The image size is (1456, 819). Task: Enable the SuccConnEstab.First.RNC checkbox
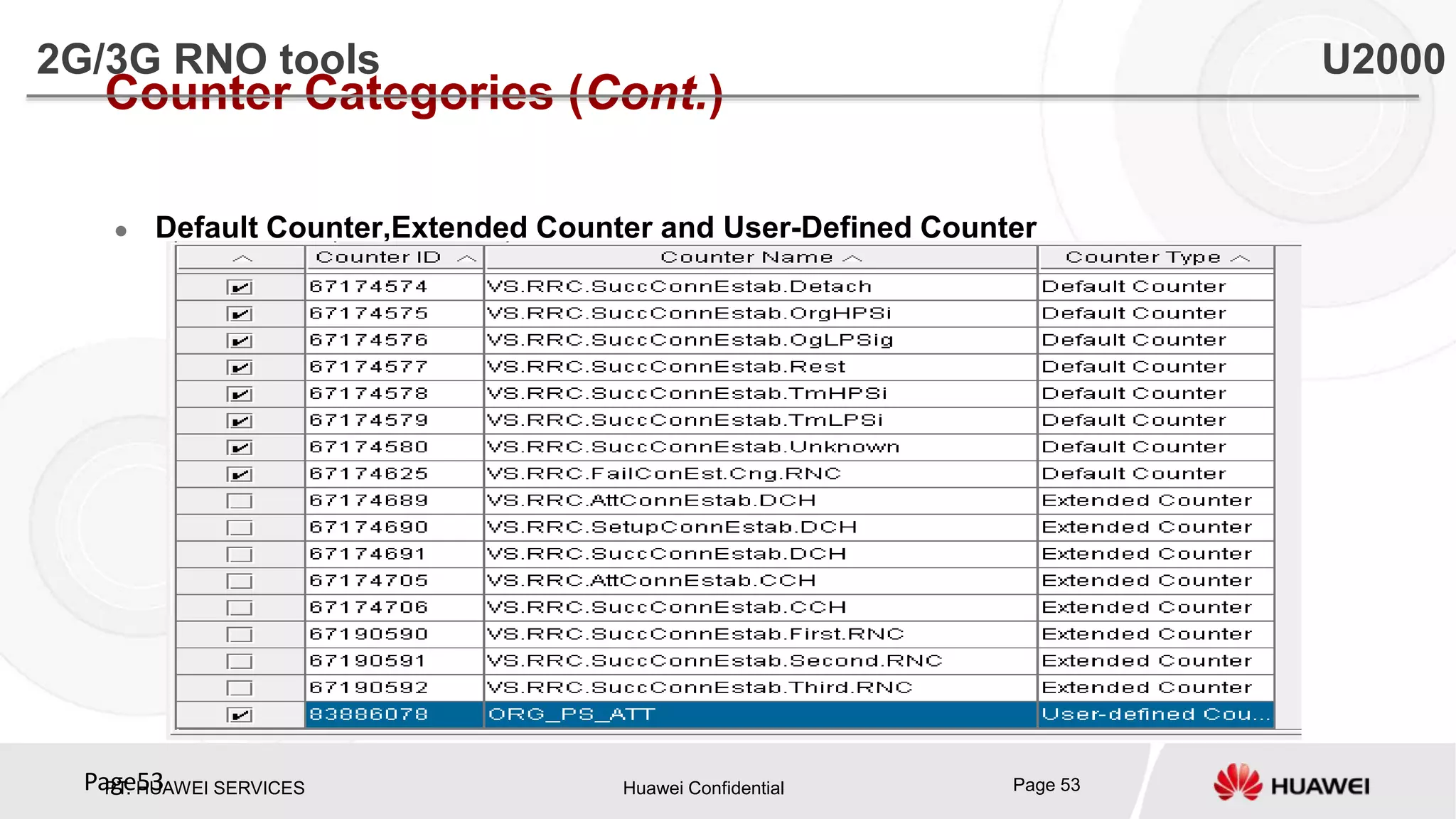[x=240, y=635]
